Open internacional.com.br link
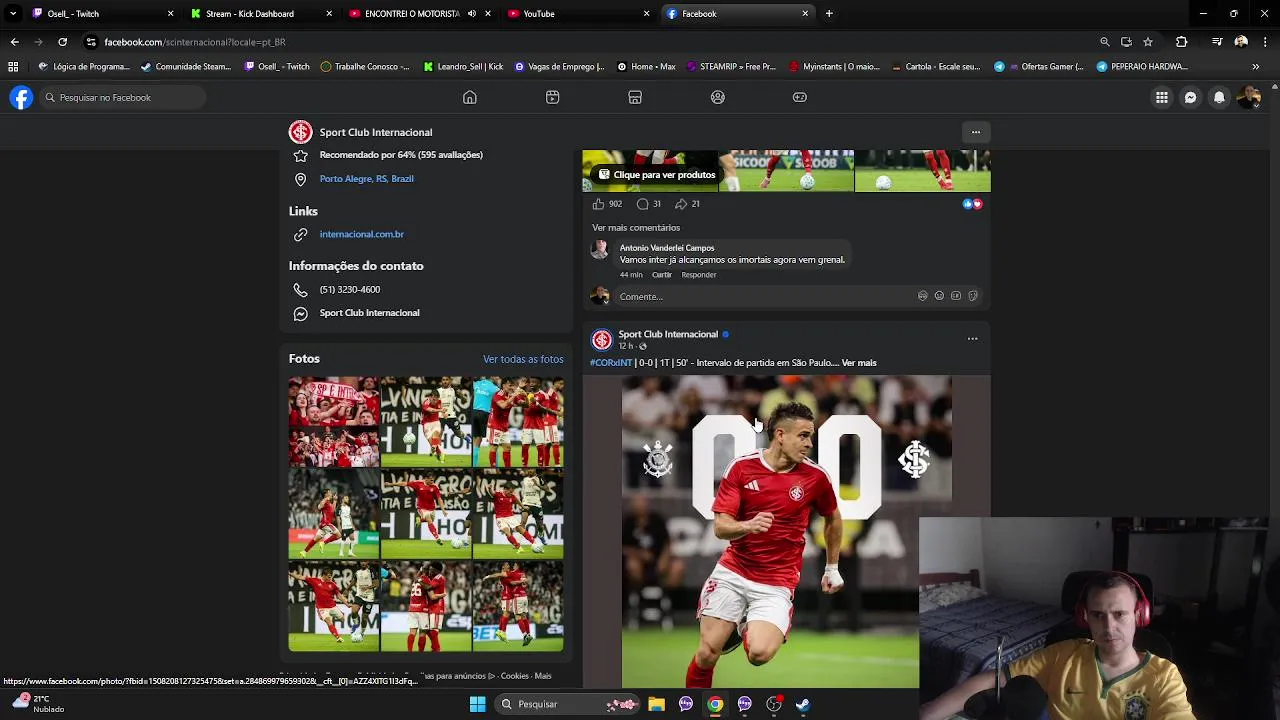 click(362, 234)
